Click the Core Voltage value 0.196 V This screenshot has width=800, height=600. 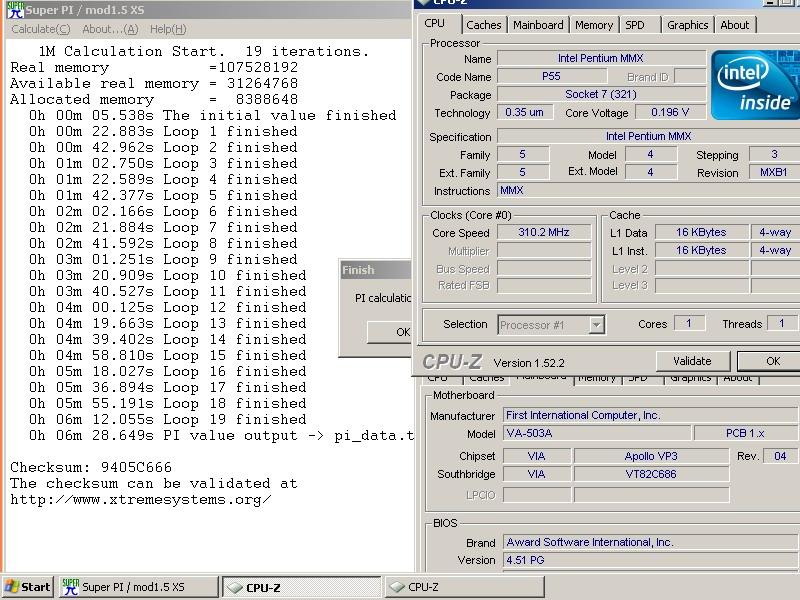670,112
